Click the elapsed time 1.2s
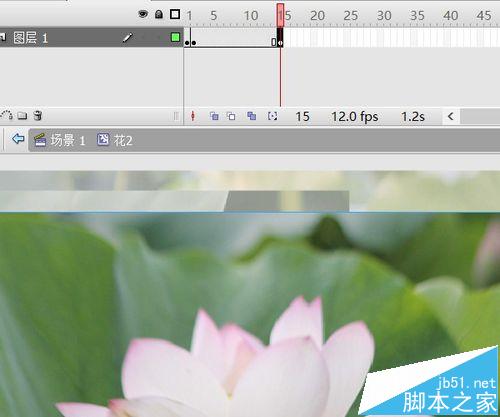This screenshot has height=417, width=500. (x=413, y=117)
